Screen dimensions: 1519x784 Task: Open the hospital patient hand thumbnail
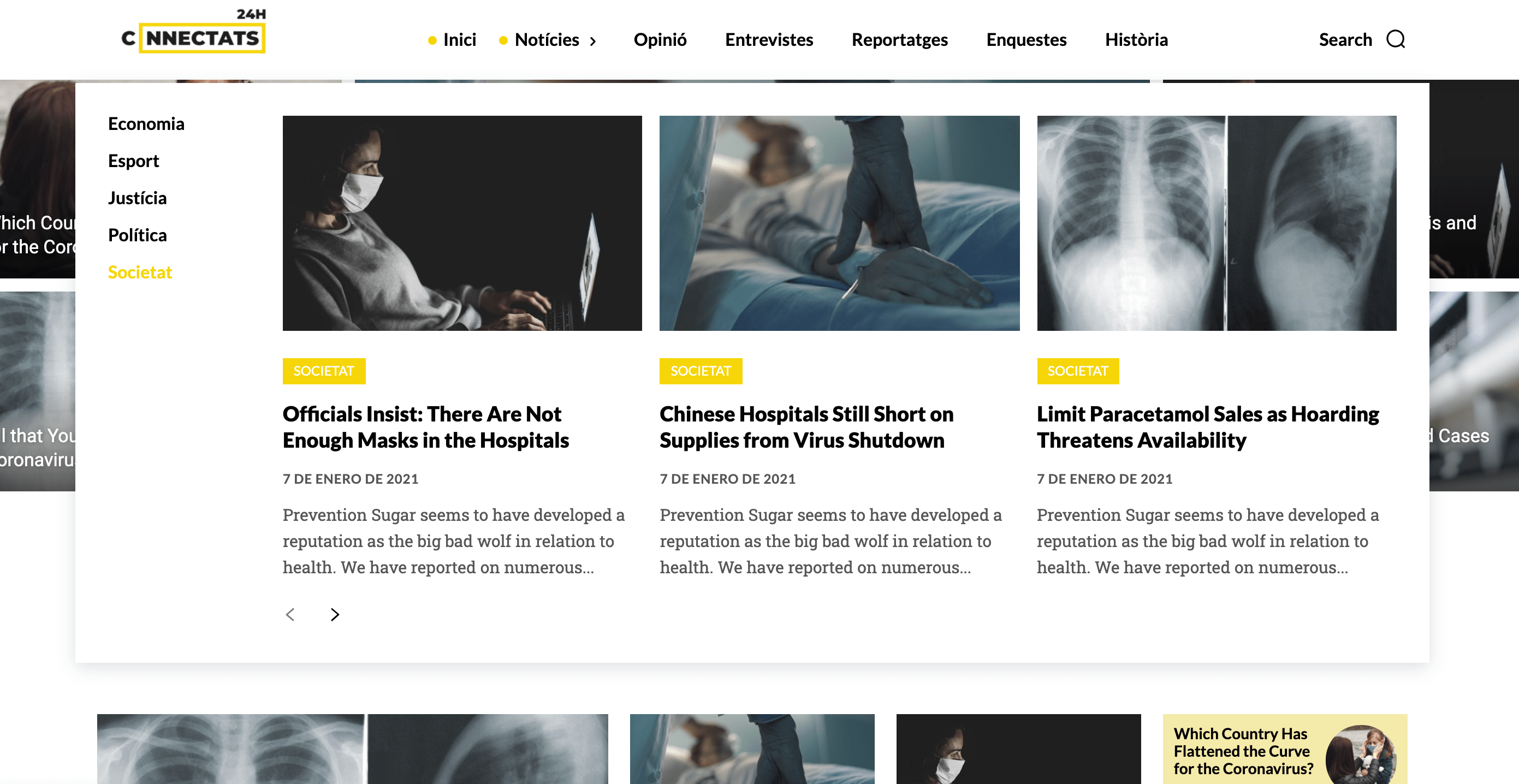(839, 223)
